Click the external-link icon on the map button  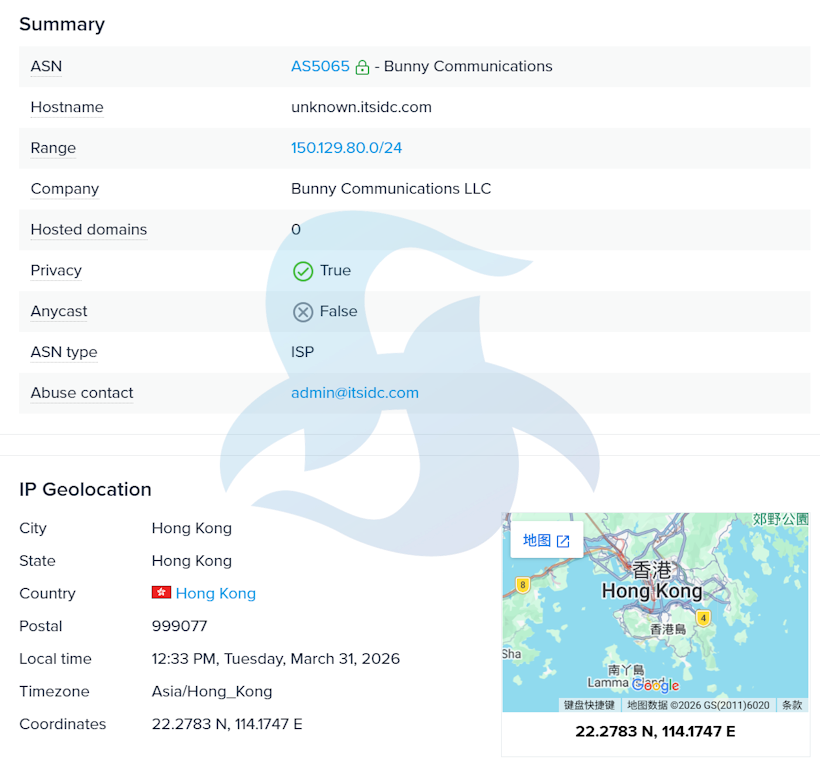tap(563, 541)
